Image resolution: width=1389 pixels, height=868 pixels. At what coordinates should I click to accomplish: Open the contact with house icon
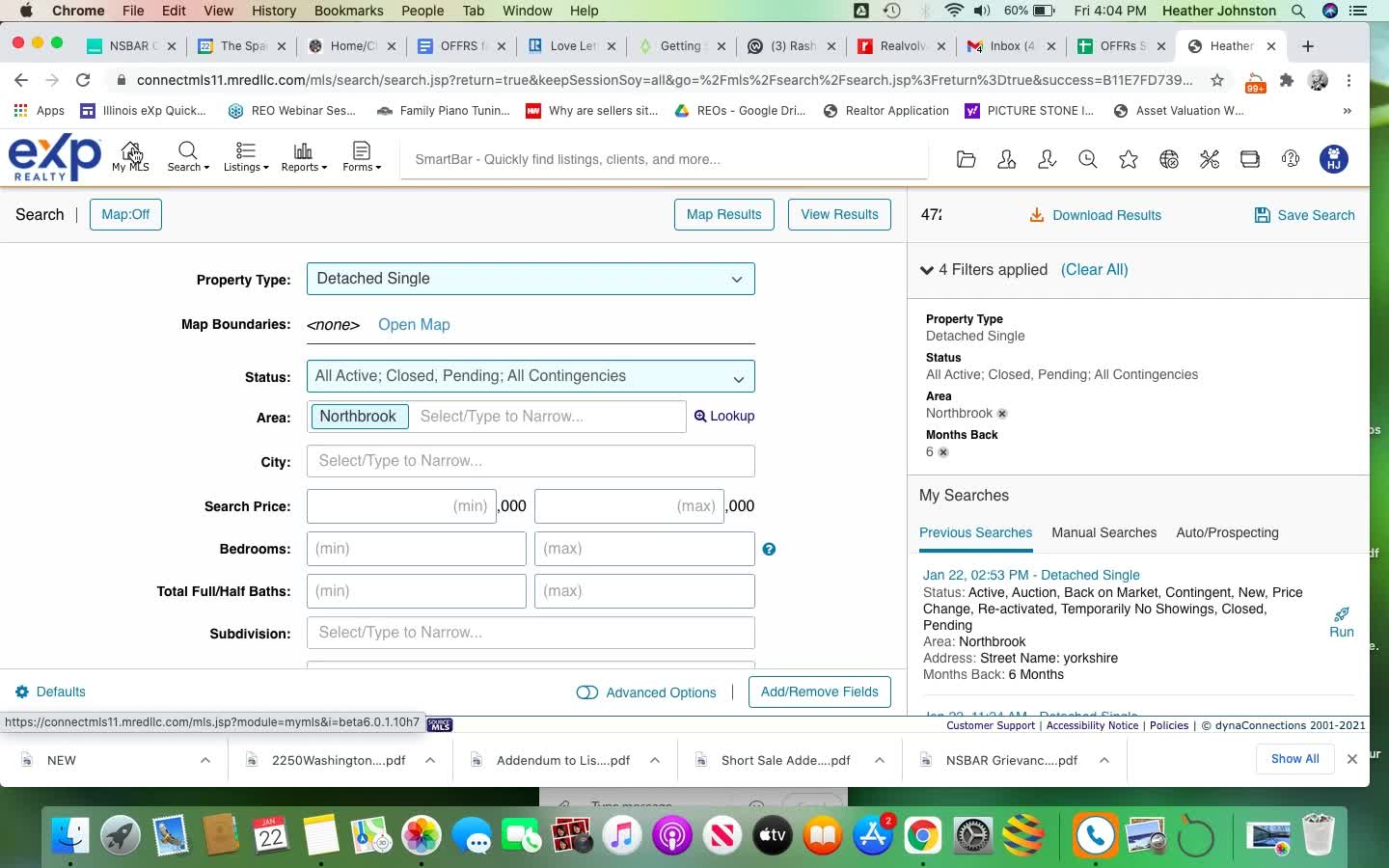pyautogui.click(x=1007, y=159)
